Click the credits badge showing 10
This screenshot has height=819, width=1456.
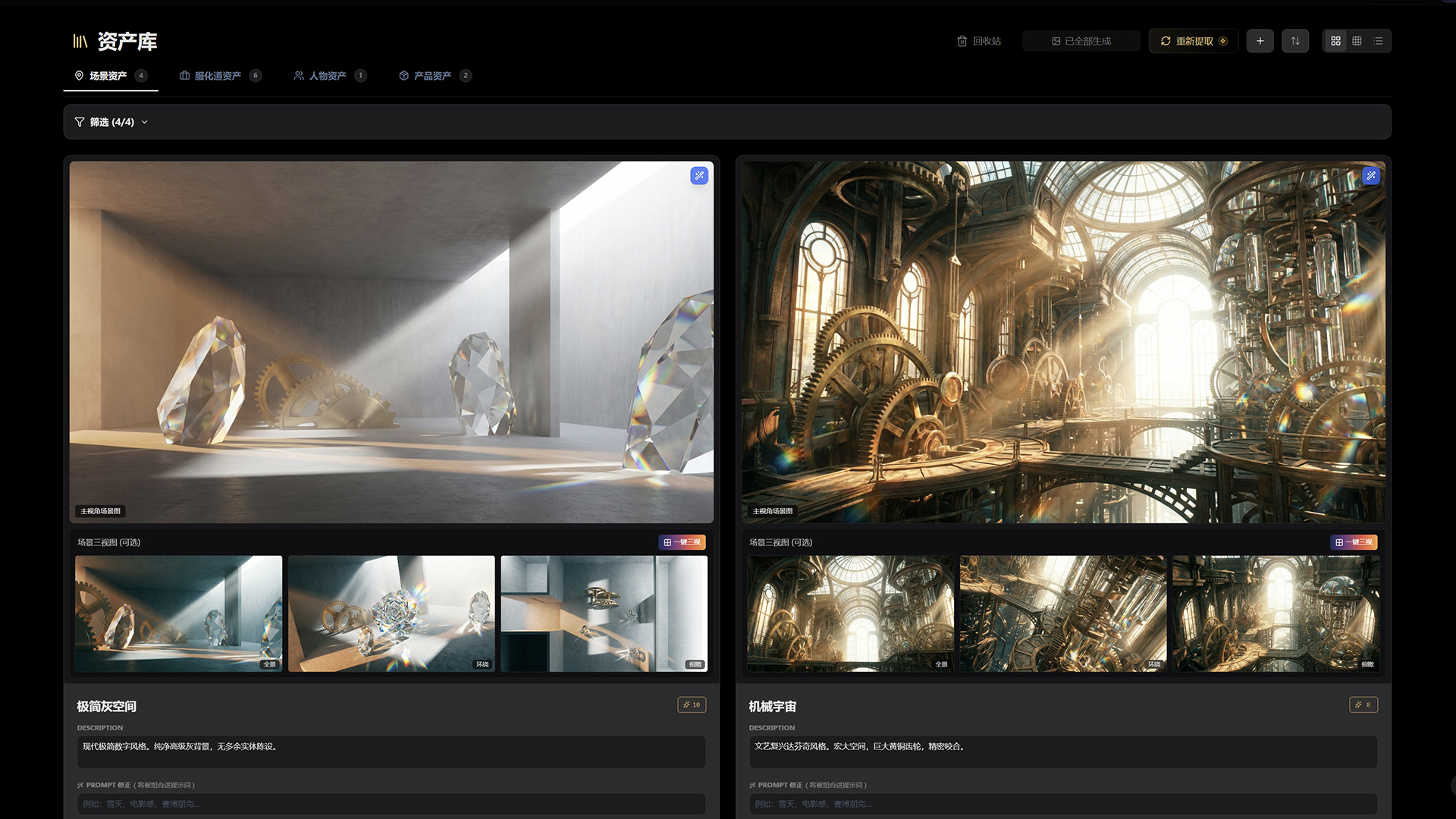(x=692, y=704)
